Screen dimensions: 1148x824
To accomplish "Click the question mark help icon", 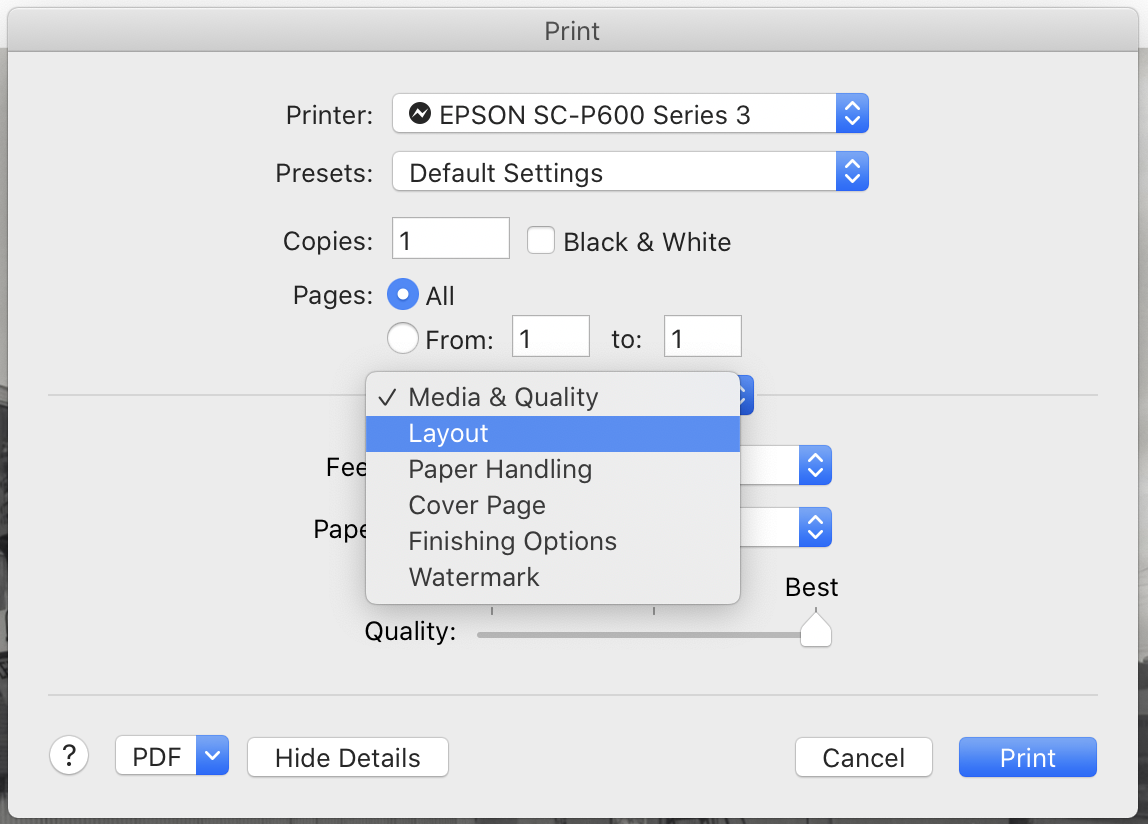I will [x=68, y=755].
